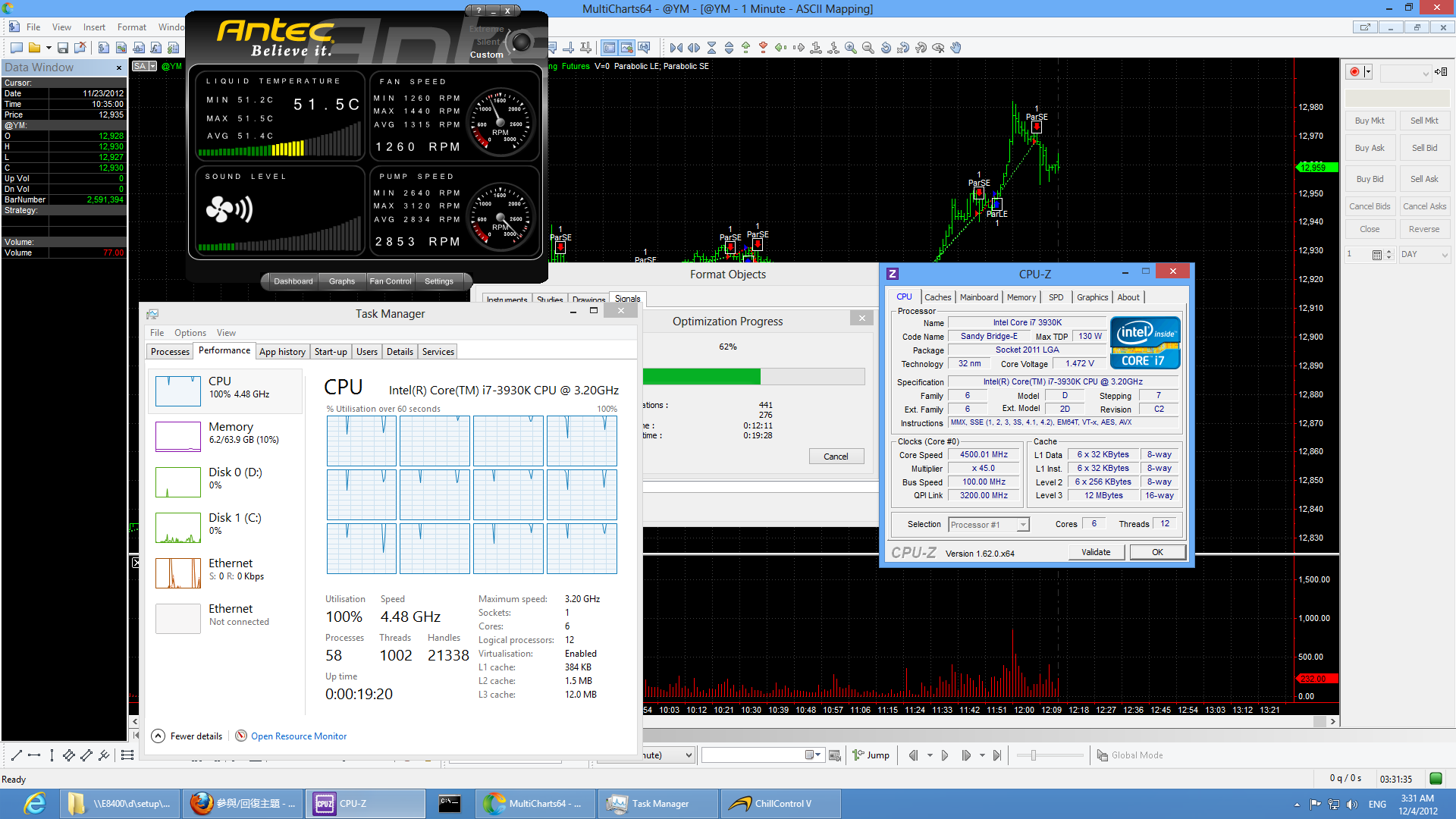Image resolution: width=1456 pixels, height=819 pixels.
Task: Click Validate in CPU-Z
Action: 1096,552
